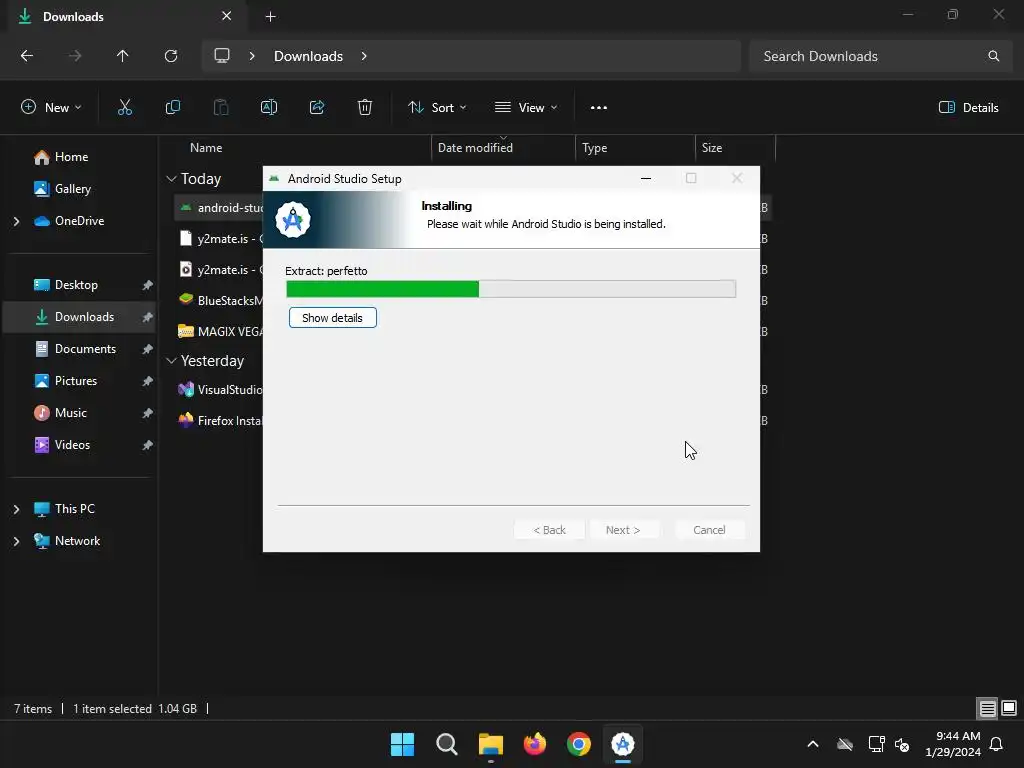1024x768 pixels.
Task: Click the Copy icon in Explorer toolbar
Action: 172,108
